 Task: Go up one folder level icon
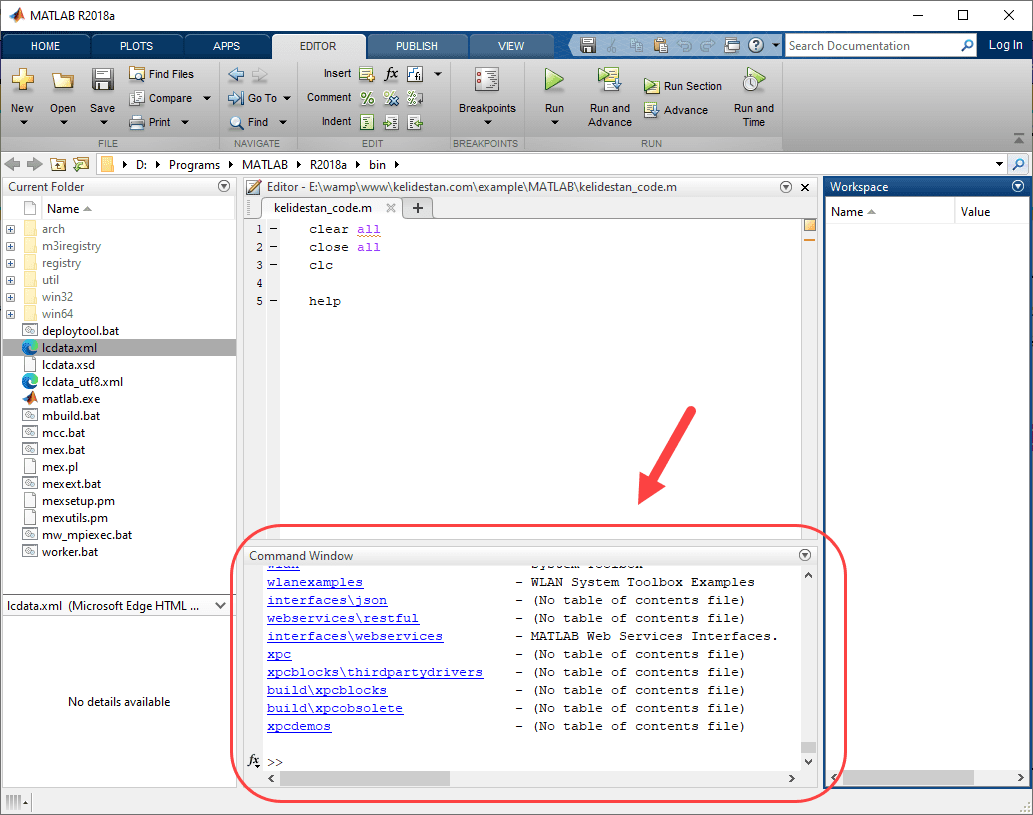(58, 164)
